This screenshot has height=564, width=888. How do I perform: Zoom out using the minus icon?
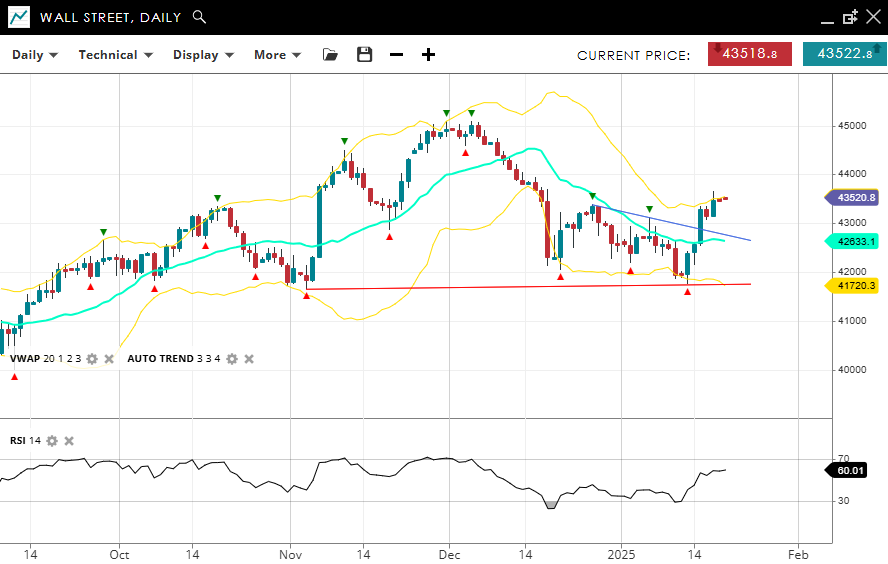coord(396,55)
